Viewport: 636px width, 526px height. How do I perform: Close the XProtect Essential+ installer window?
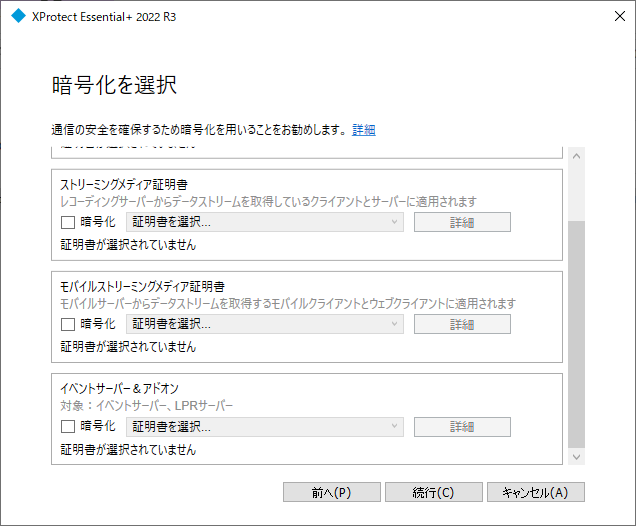point(619,16)
